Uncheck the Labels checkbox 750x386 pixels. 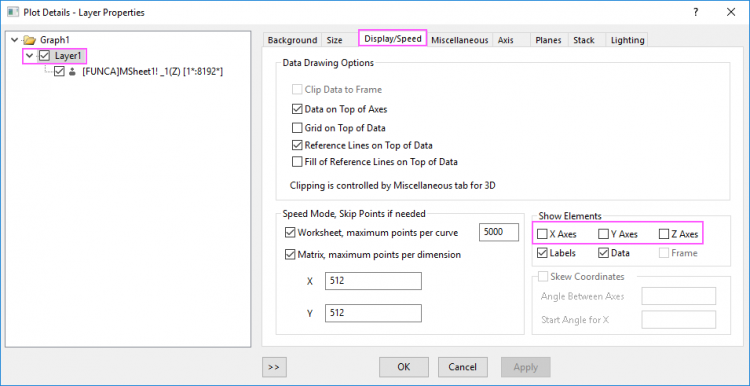(542, 253)
